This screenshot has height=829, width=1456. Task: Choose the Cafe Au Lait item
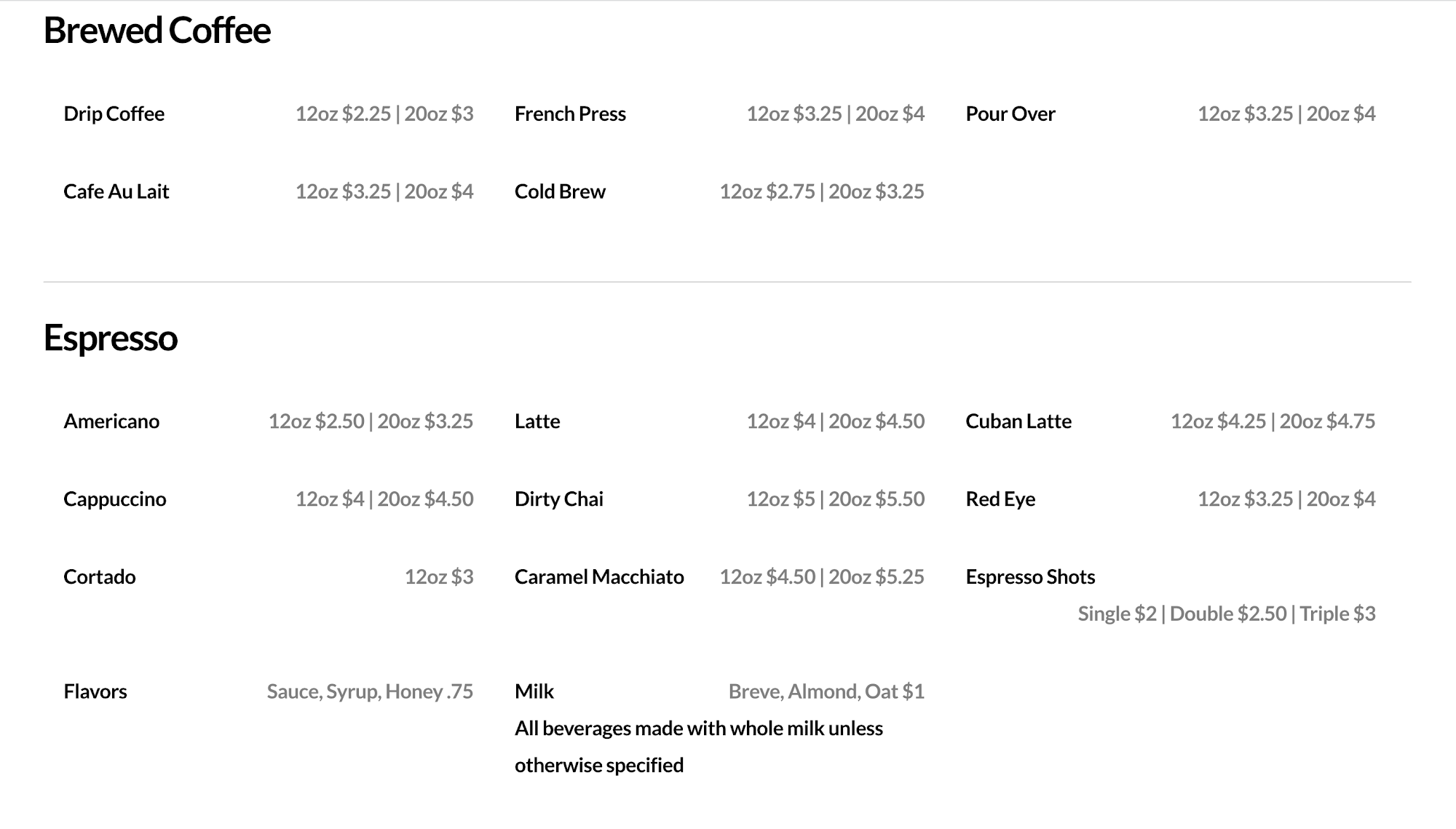point(116,191)
